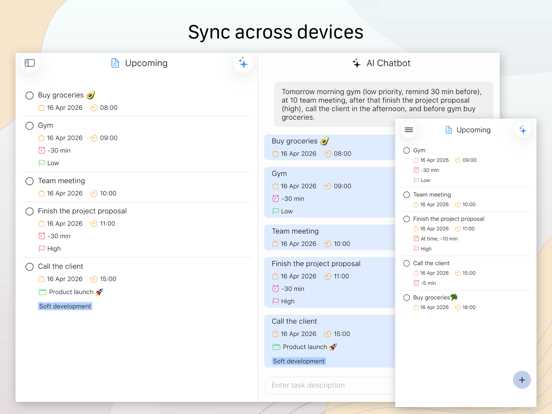Click the Upcoming title in the phone window
552x414 pixels.
(x=473, y=130)
